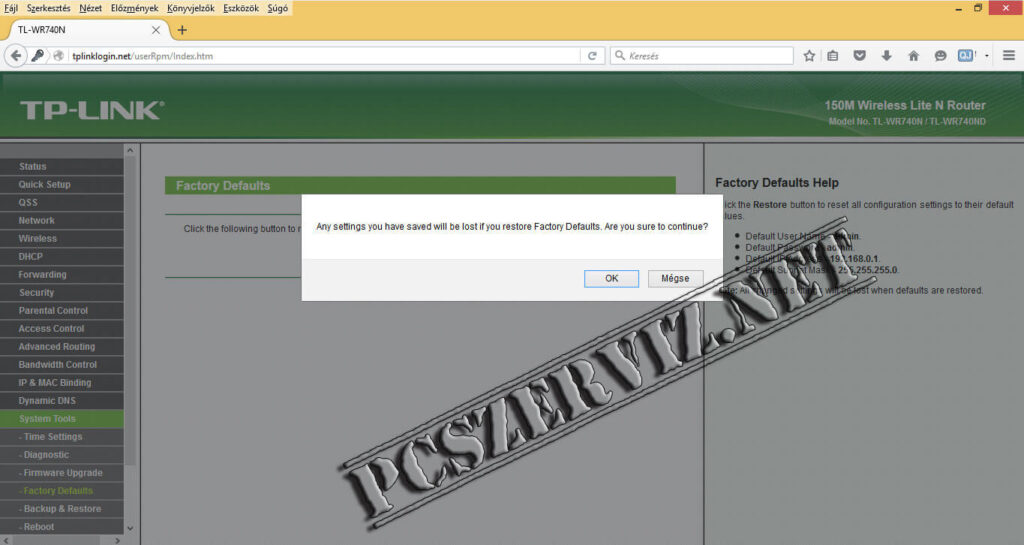
Task: Click the browser back arrow button
Action: click(x=16, y=56)
